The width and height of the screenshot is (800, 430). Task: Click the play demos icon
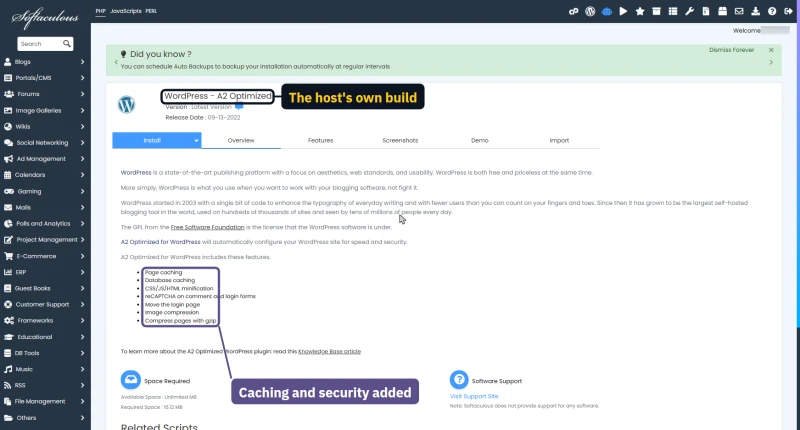coord(623,11)
